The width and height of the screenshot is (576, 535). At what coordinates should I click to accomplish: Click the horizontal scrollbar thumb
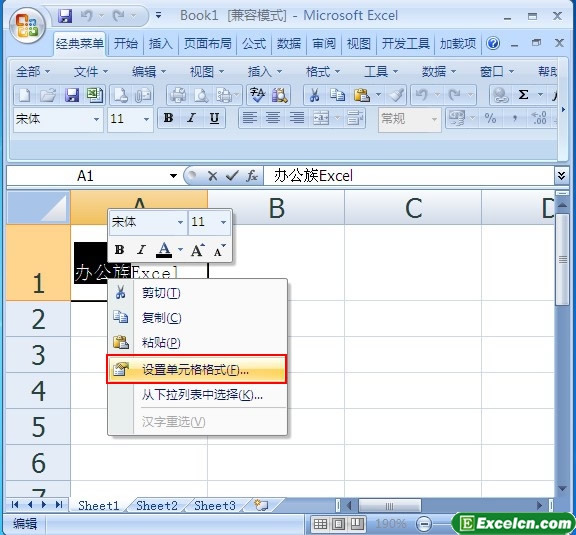[389, 506]
